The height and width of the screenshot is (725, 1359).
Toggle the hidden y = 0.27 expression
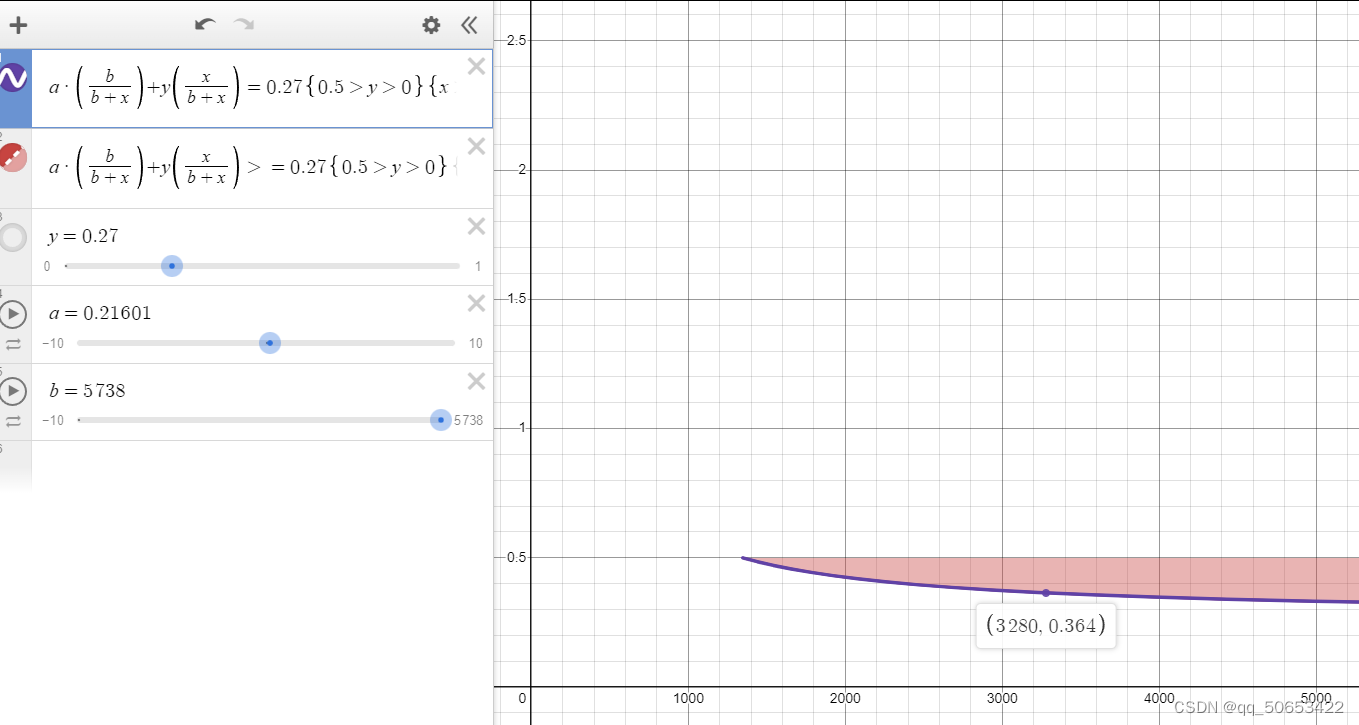coord(12,237)
